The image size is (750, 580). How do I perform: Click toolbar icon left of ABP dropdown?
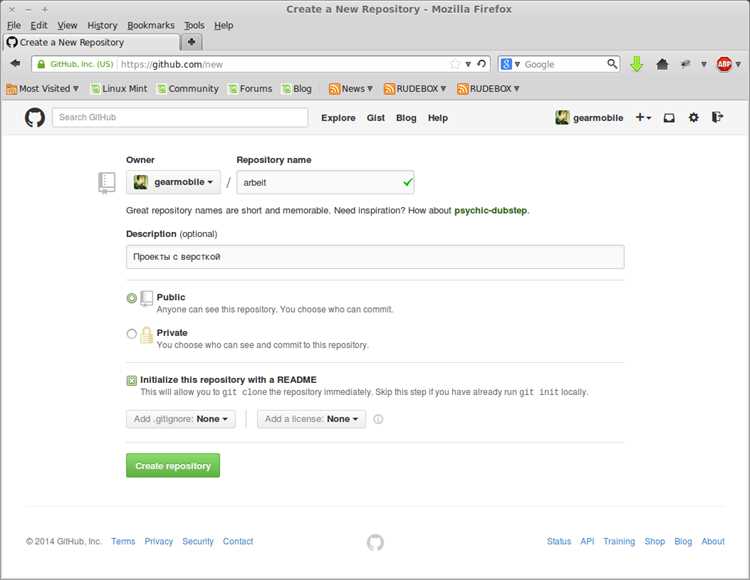point(685,64)
